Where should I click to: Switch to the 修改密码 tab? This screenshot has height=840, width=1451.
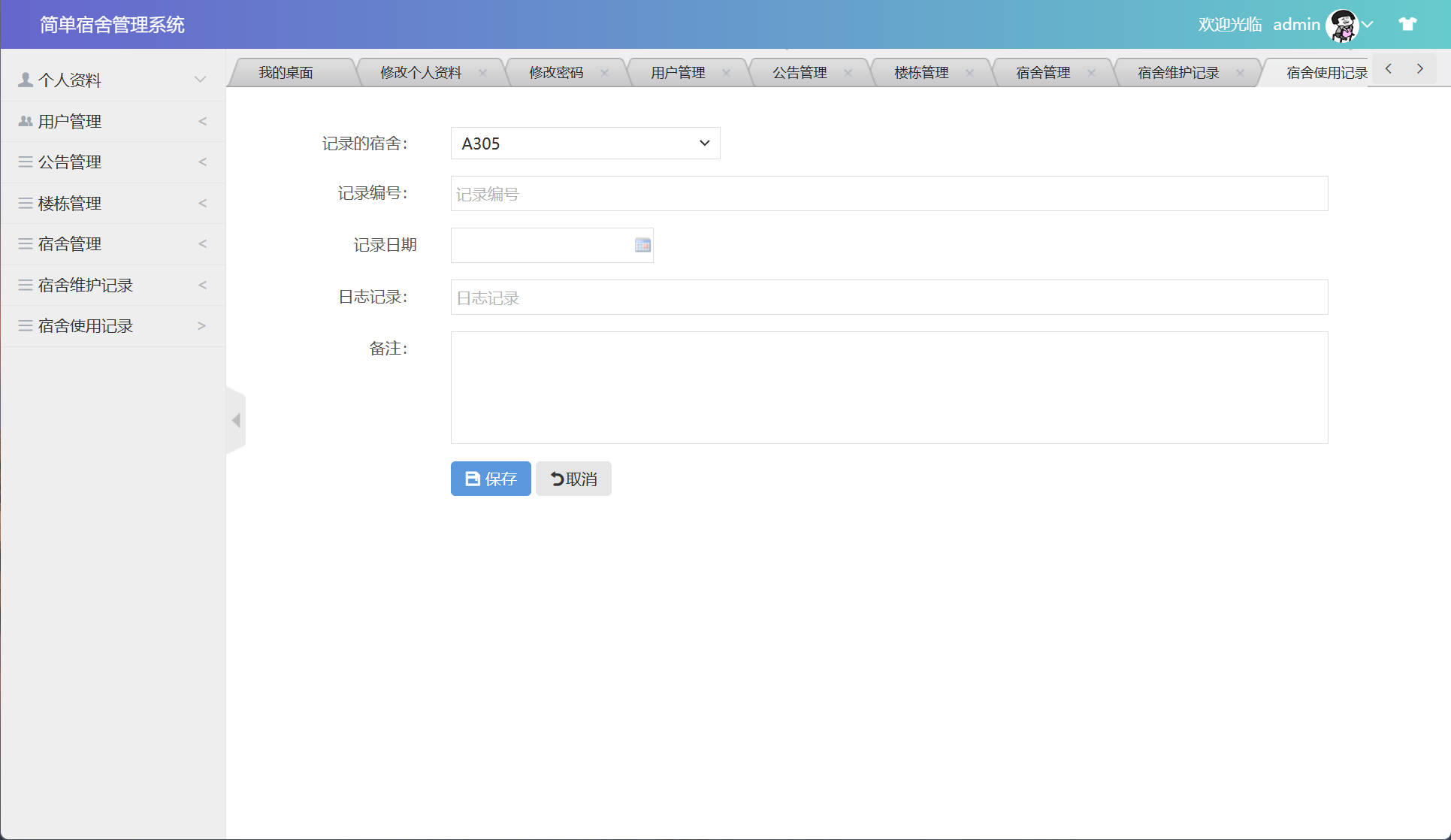(x=557, y=72)
